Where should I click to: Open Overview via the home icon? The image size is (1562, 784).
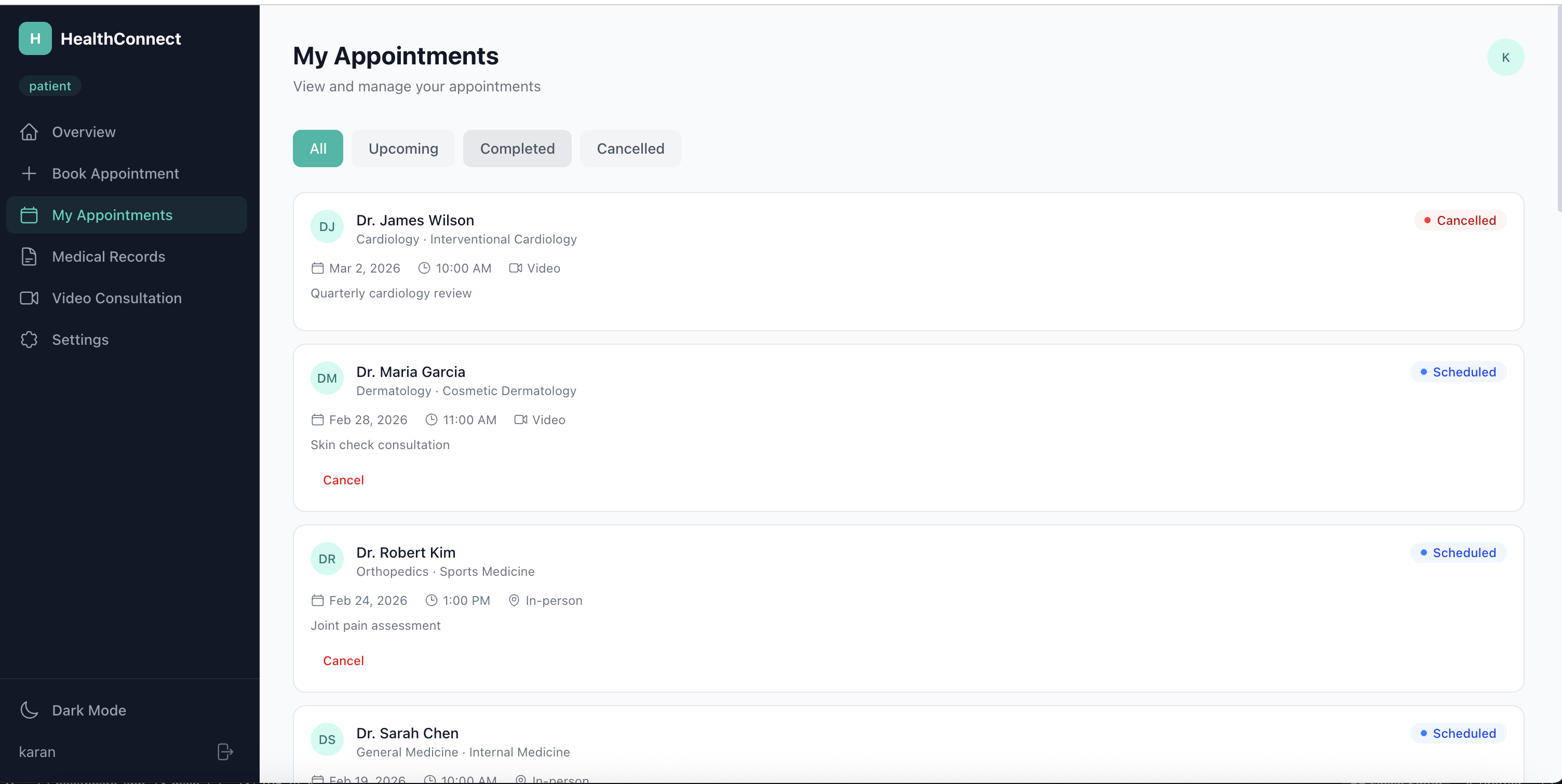point(29,131)
